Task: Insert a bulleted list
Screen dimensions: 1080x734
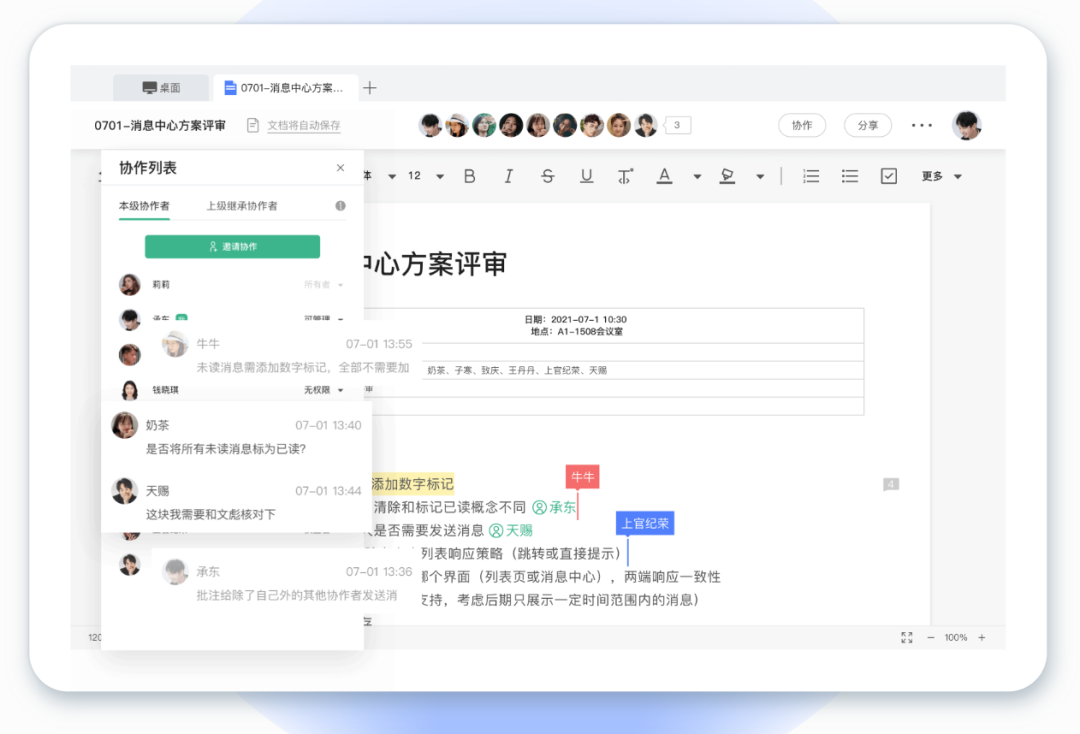Action: (x=850, y=176)
